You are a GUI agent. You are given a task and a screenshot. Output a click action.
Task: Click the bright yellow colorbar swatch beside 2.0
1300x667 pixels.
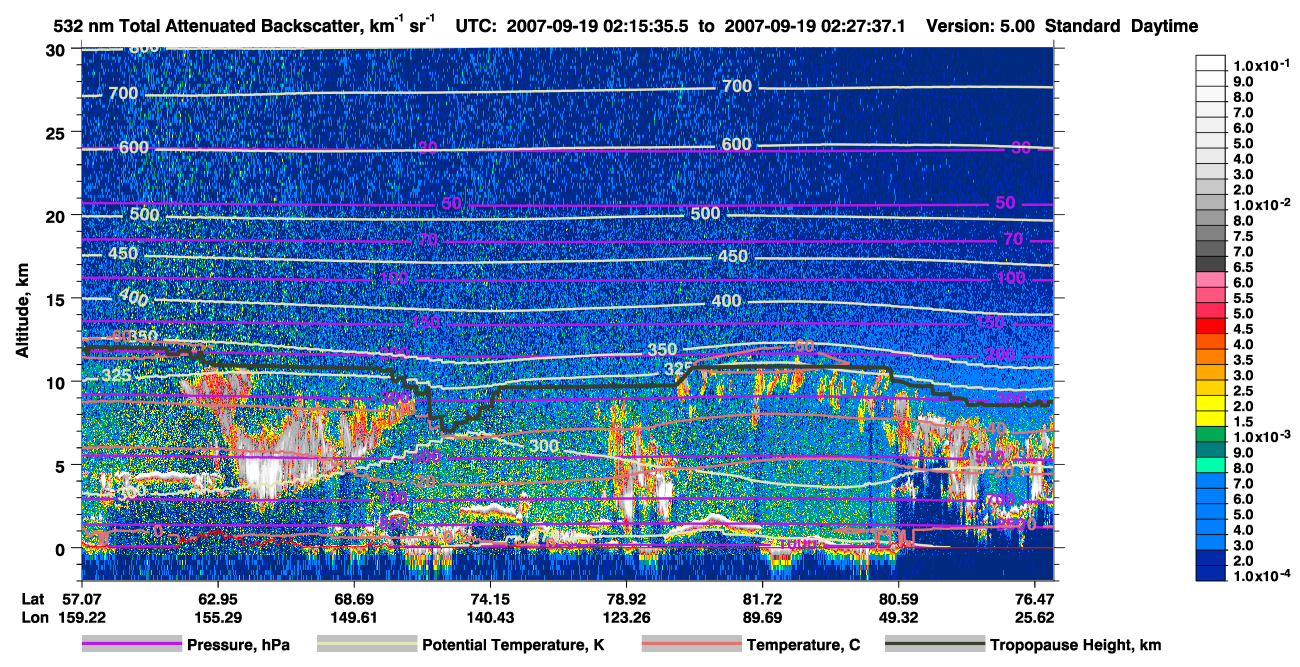point(1210,403)
